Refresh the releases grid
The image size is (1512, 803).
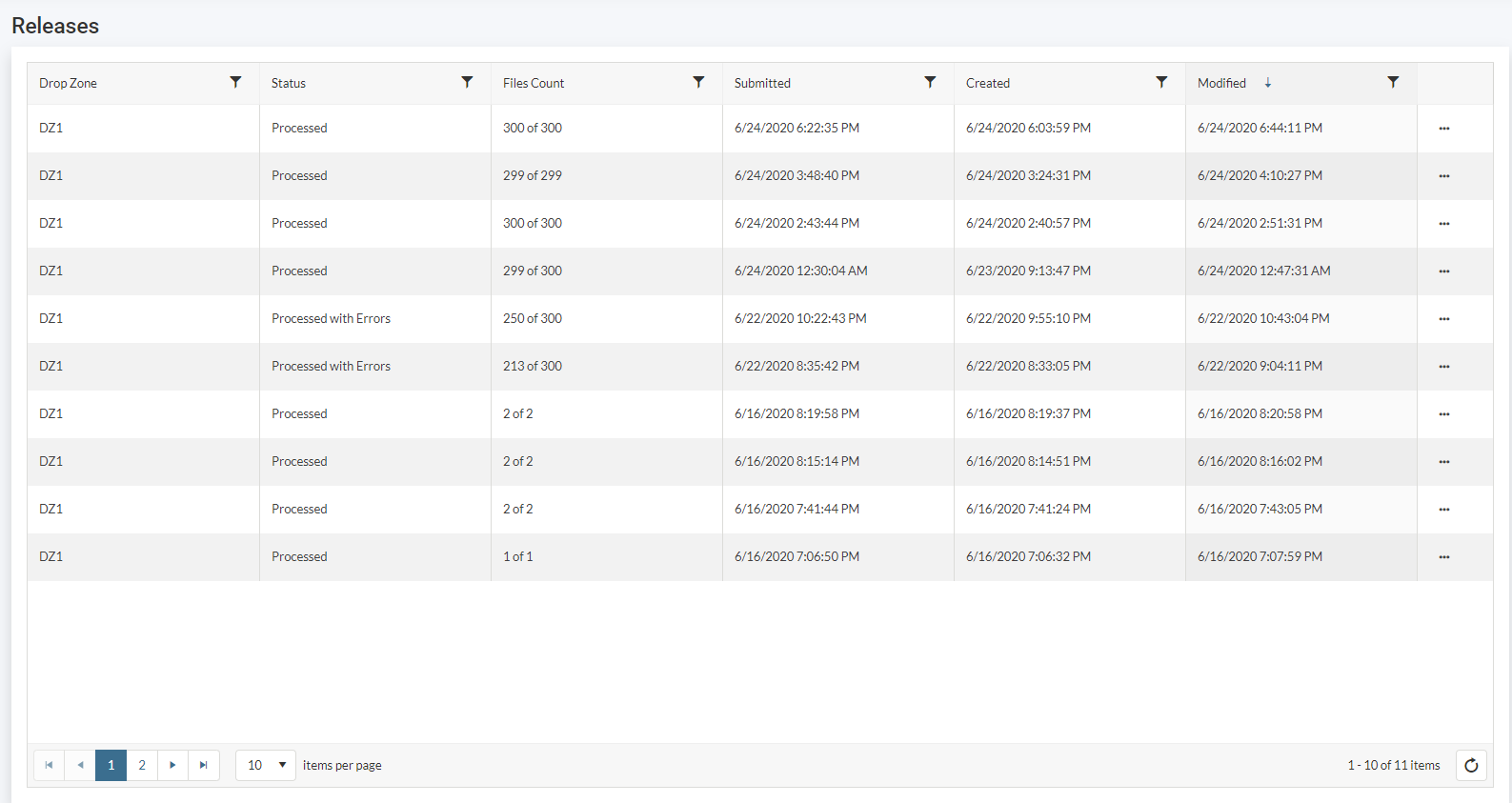click(x=1471, y=765)
